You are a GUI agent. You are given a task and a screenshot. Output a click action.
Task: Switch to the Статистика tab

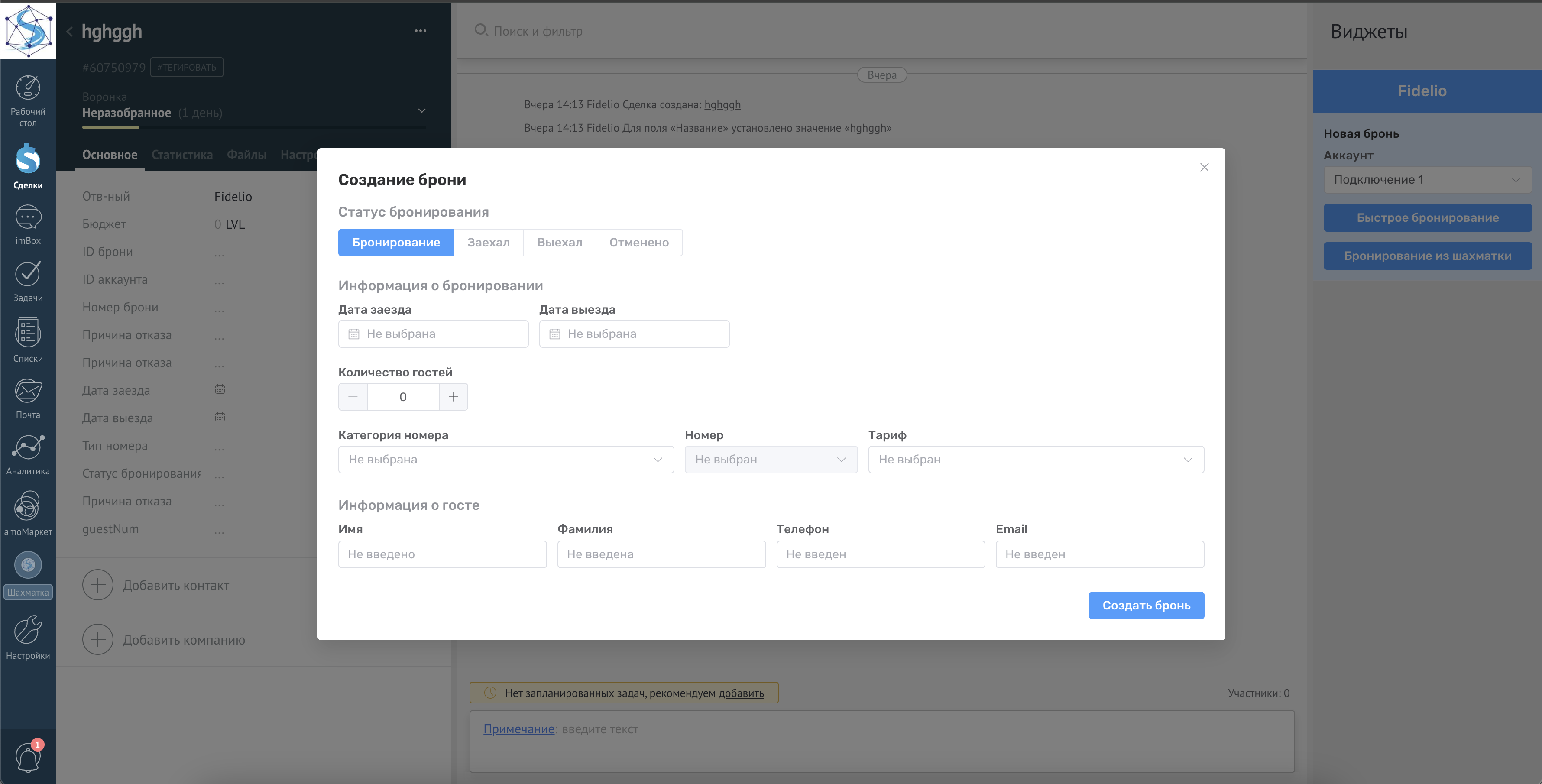[182, 155]
